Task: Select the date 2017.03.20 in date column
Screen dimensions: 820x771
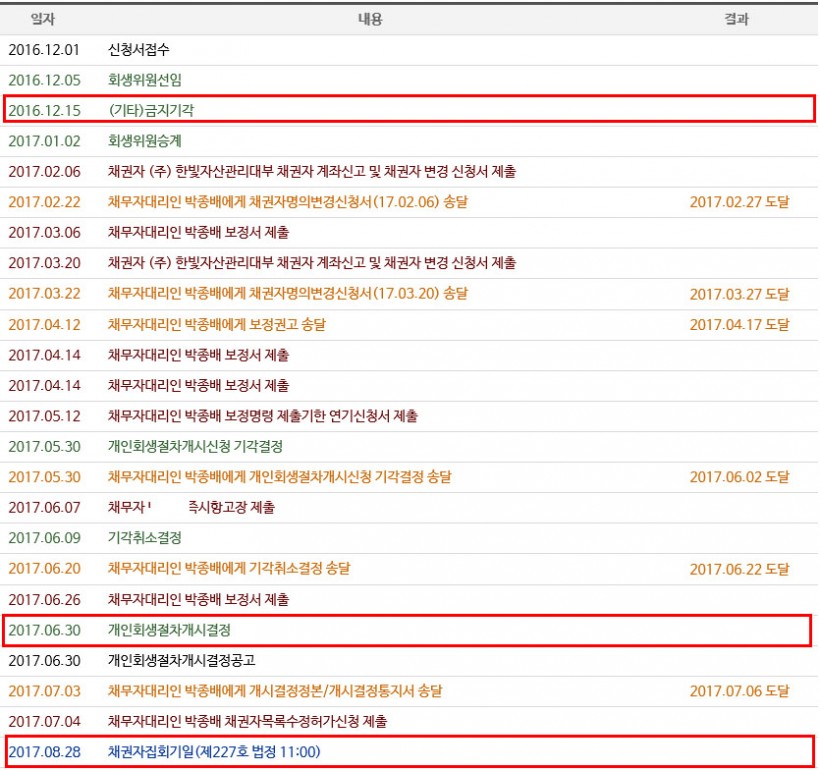Action: (44, 263)
